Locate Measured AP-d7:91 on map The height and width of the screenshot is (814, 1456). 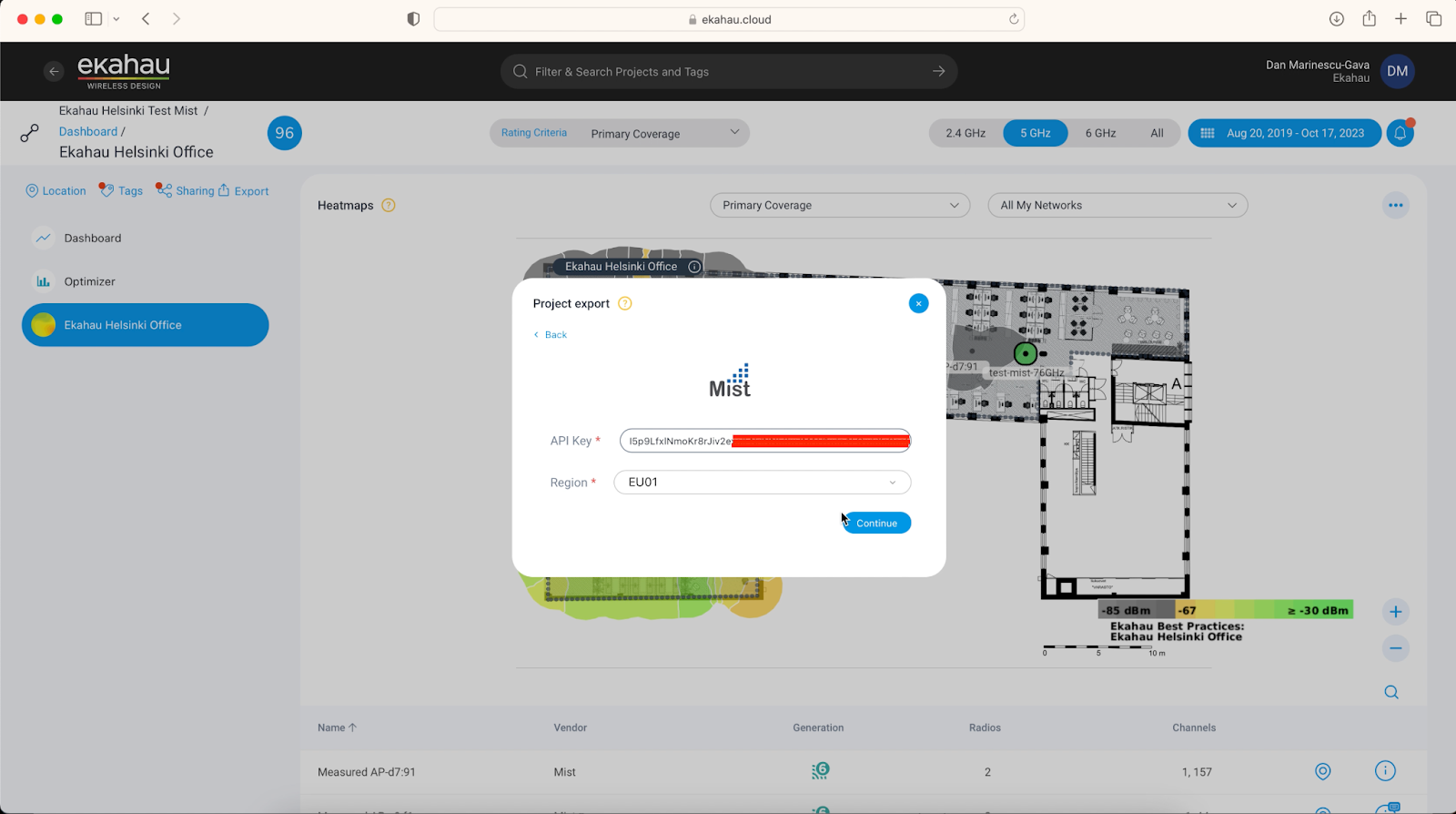1323,771
